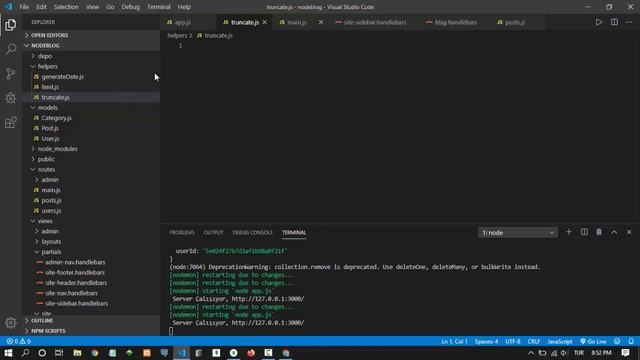640x360 pixels.
Task: Expand the public folder
Action: [x=91, y=159]
